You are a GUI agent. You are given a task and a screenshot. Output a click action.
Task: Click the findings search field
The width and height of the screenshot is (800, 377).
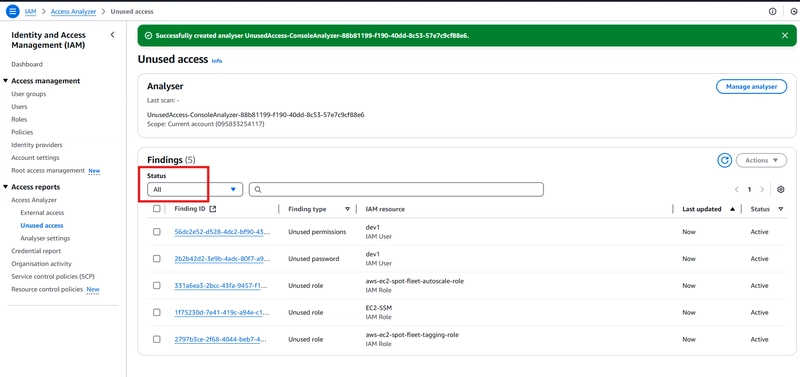click(x=396, y=189)
